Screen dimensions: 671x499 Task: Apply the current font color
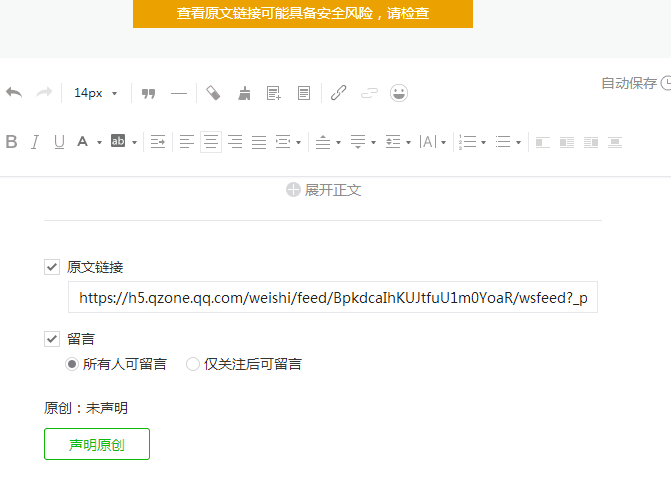pyautogui.click(x=83, y=142)
